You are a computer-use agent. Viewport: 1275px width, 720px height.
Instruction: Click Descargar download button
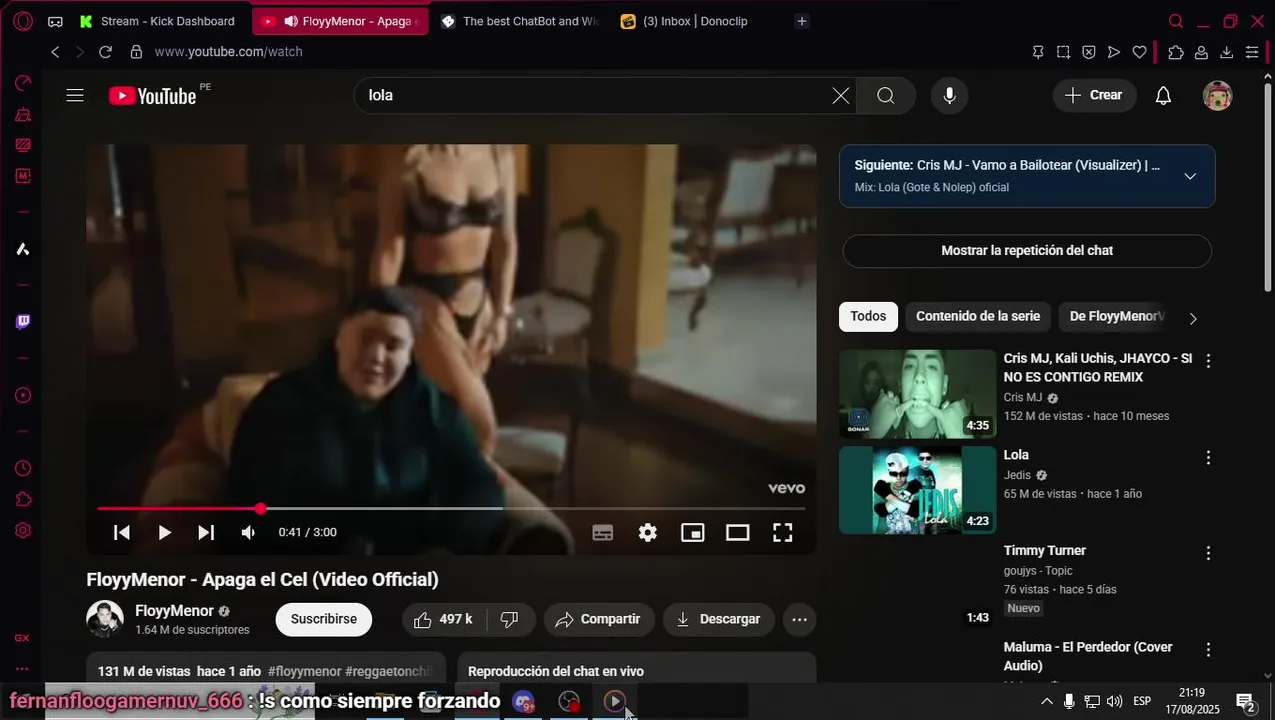pos(719,619)
